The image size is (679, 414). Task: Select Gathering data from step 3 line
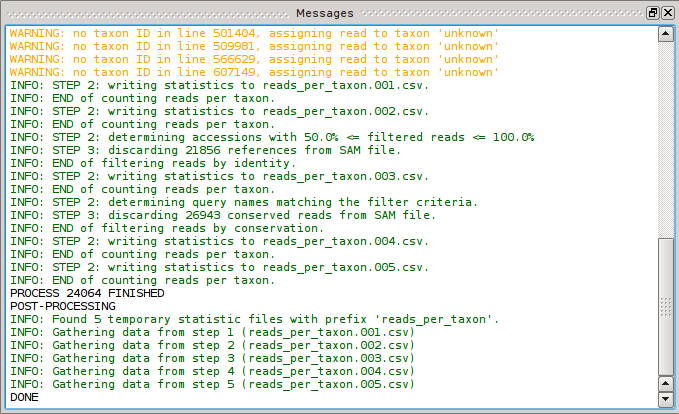coord(212,358)
